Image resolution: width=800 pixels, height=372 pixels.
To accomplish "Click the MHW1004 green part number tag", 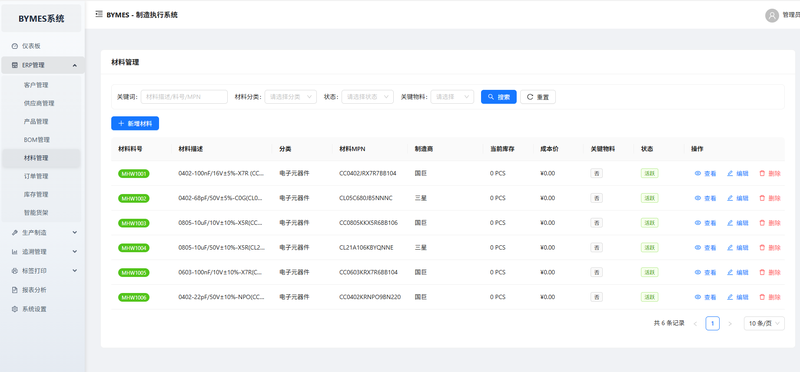I will point(134,247).
